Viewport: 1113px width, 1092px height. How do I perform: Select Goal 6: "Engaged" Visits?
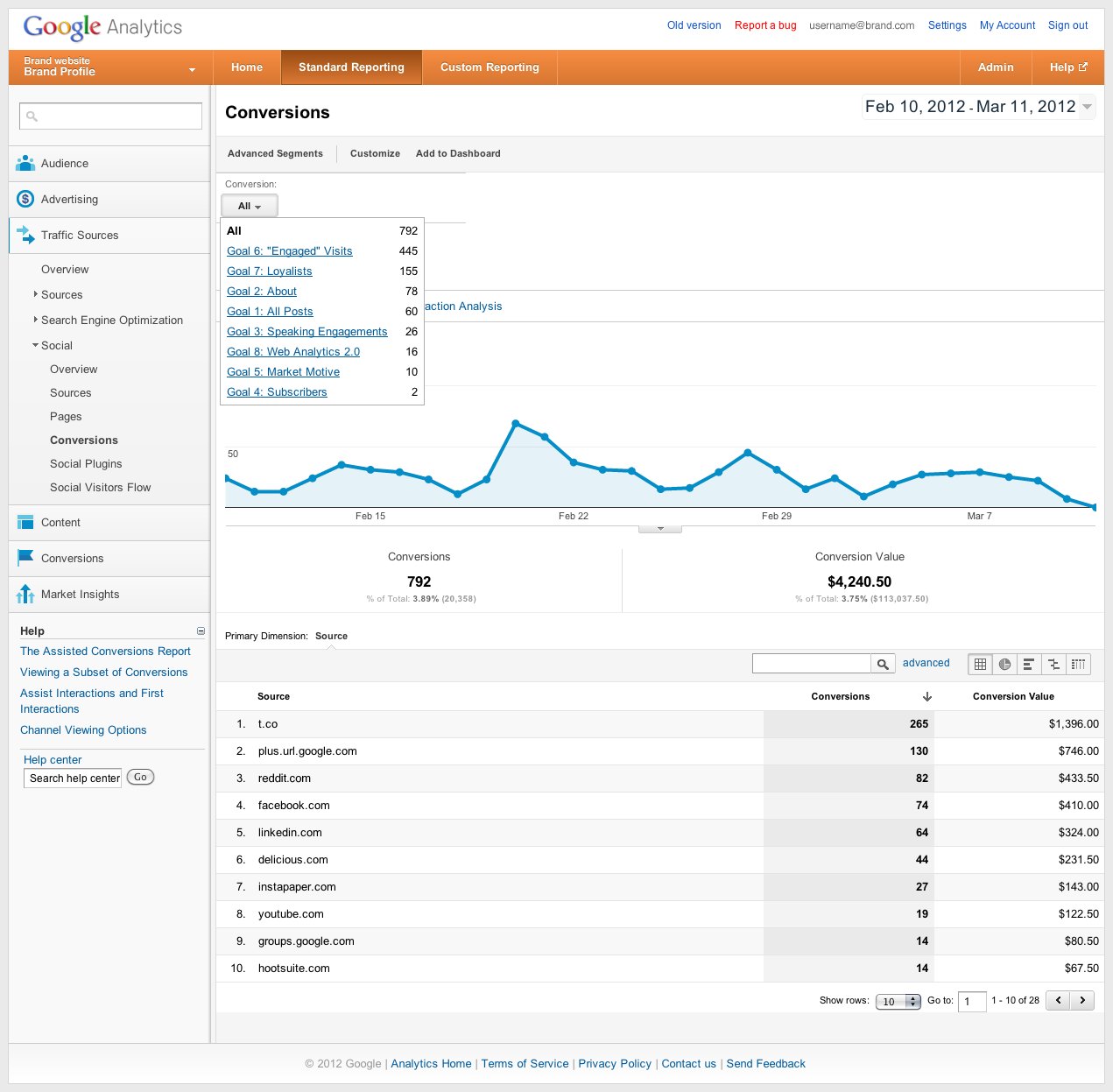click(290, 250)
